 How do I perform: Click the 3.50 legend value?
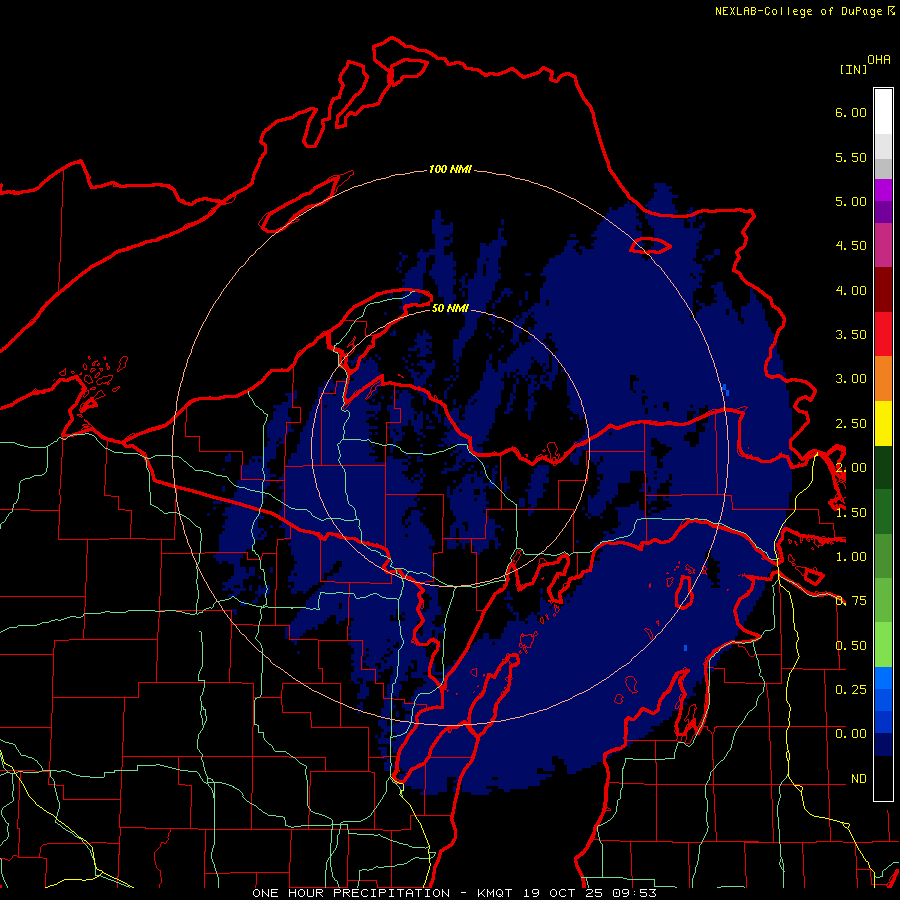point(851,335)
